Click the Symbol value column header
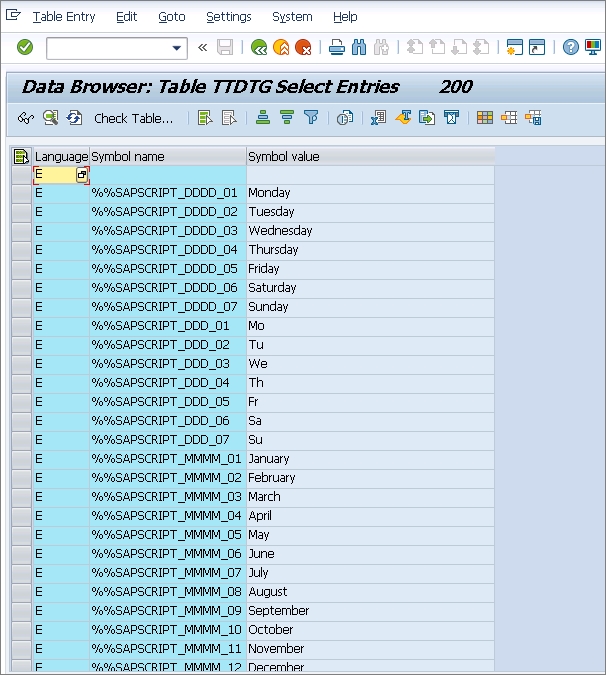The width and height of the screenshot is (606, 675). (x=371, y=156)
